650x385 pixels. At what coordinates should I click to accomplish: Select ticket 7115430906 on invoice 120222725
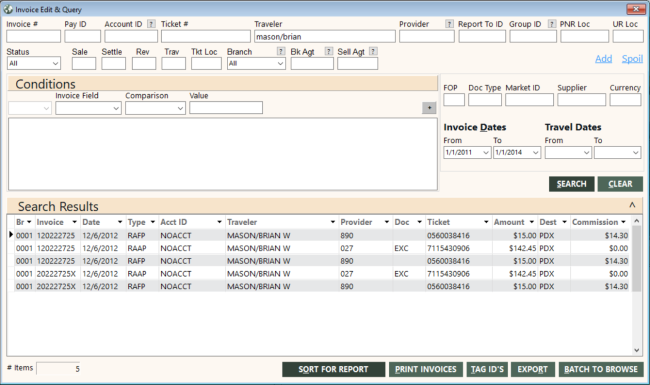(x=449, y=248)
